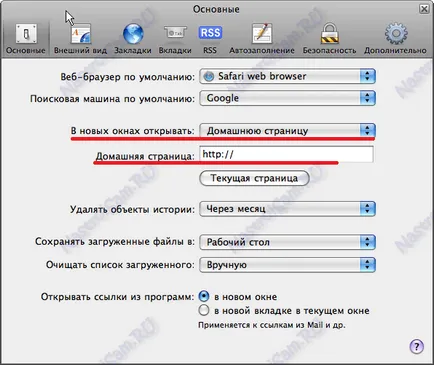The width and height of the screenshot is (434, 365).
Task: Open the Внешний вид preferences pane
Action: 80,39
